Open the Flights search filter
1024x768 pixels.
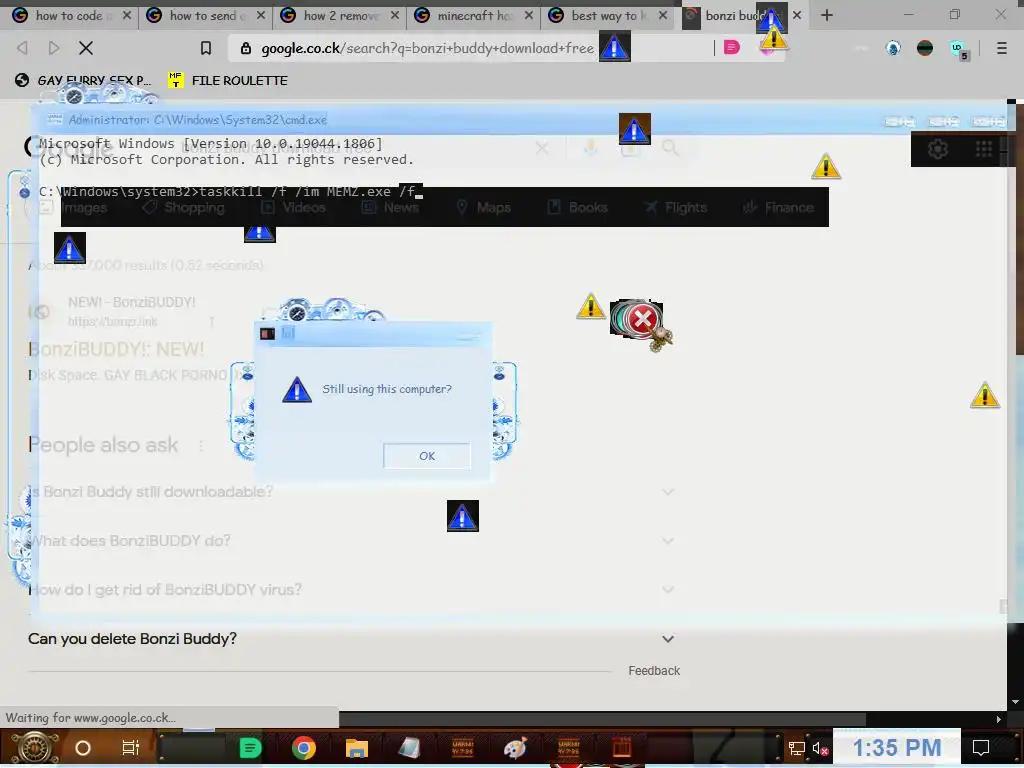point(676,208)
